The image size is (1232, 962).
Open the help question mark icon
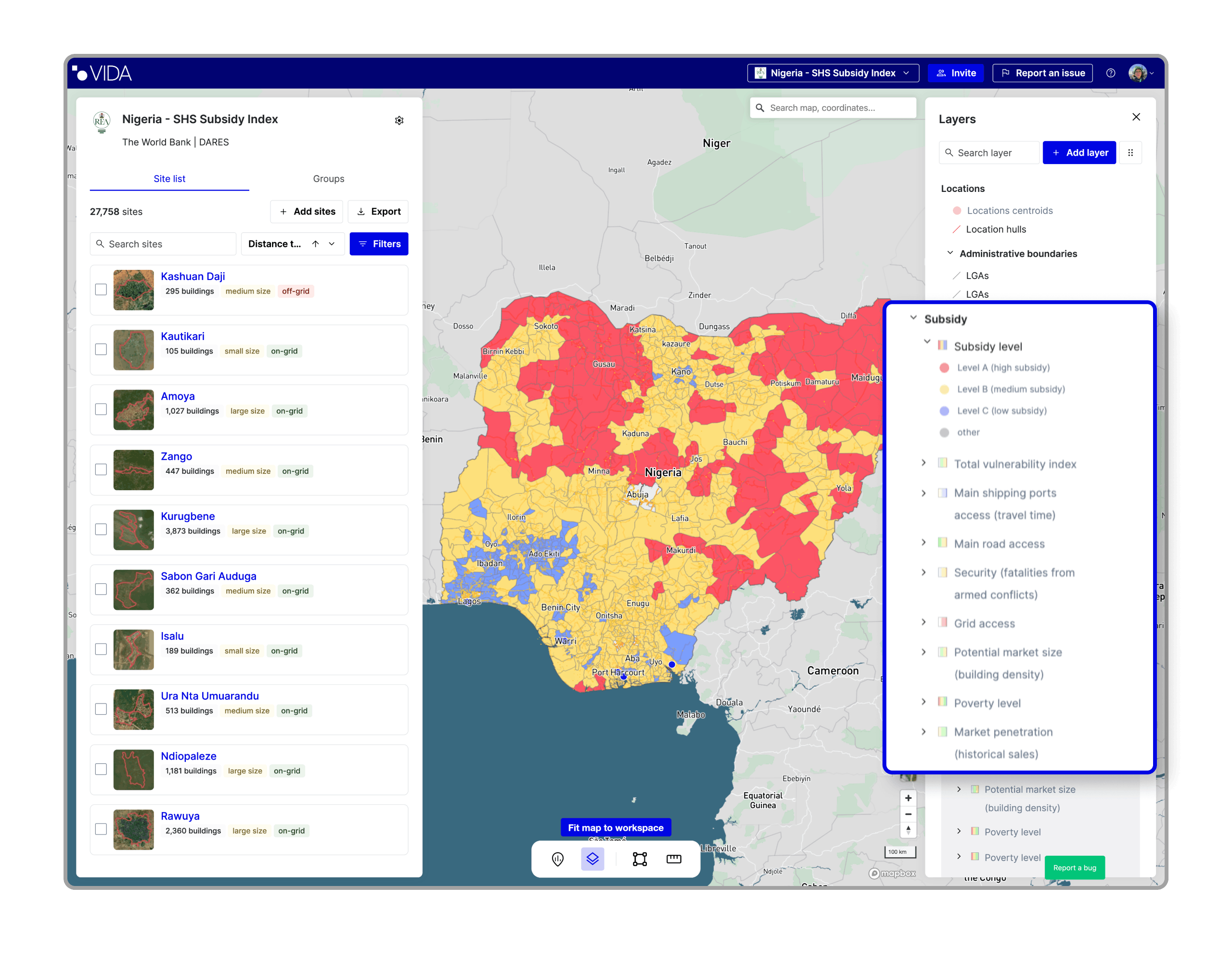click(1110, 73)
